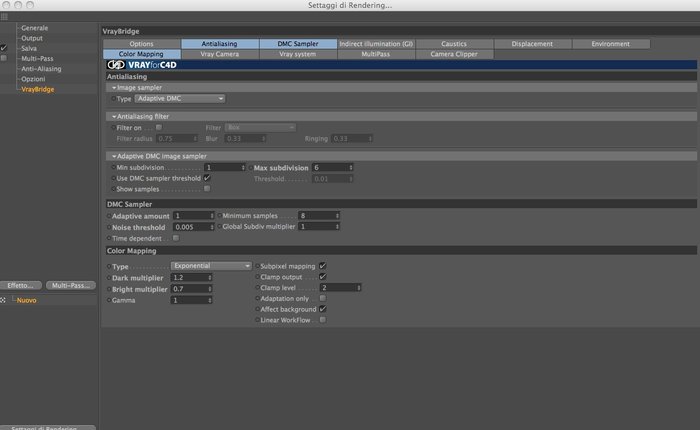The height and width of the screenshot is (430, 700).
Task: Enable the Show samples checkbox
Action: click(207, 188)
